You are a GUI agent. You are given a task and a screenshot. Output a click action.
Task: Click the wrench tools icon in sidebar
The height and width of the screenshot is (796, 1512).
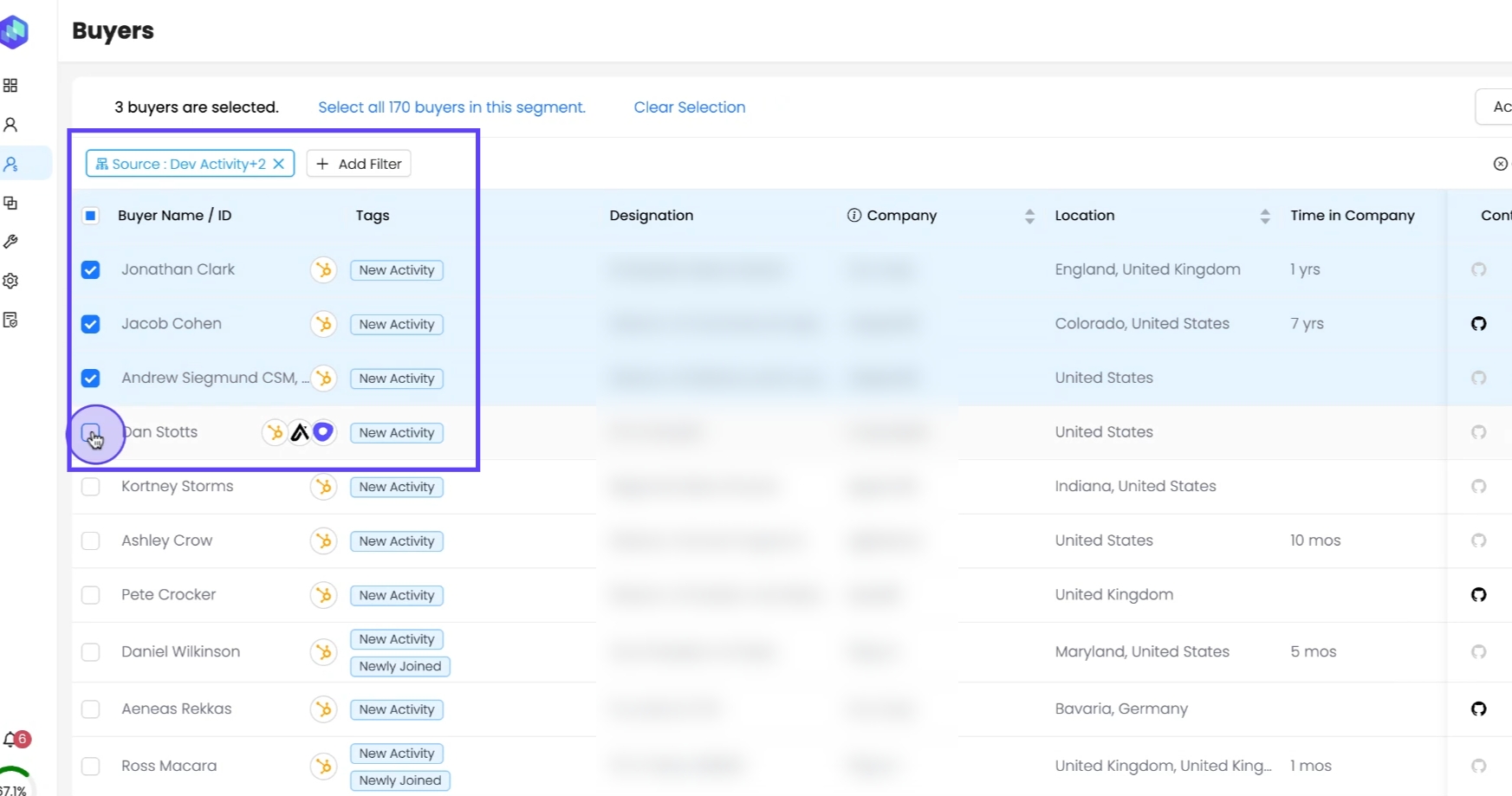tap(10, 242)
